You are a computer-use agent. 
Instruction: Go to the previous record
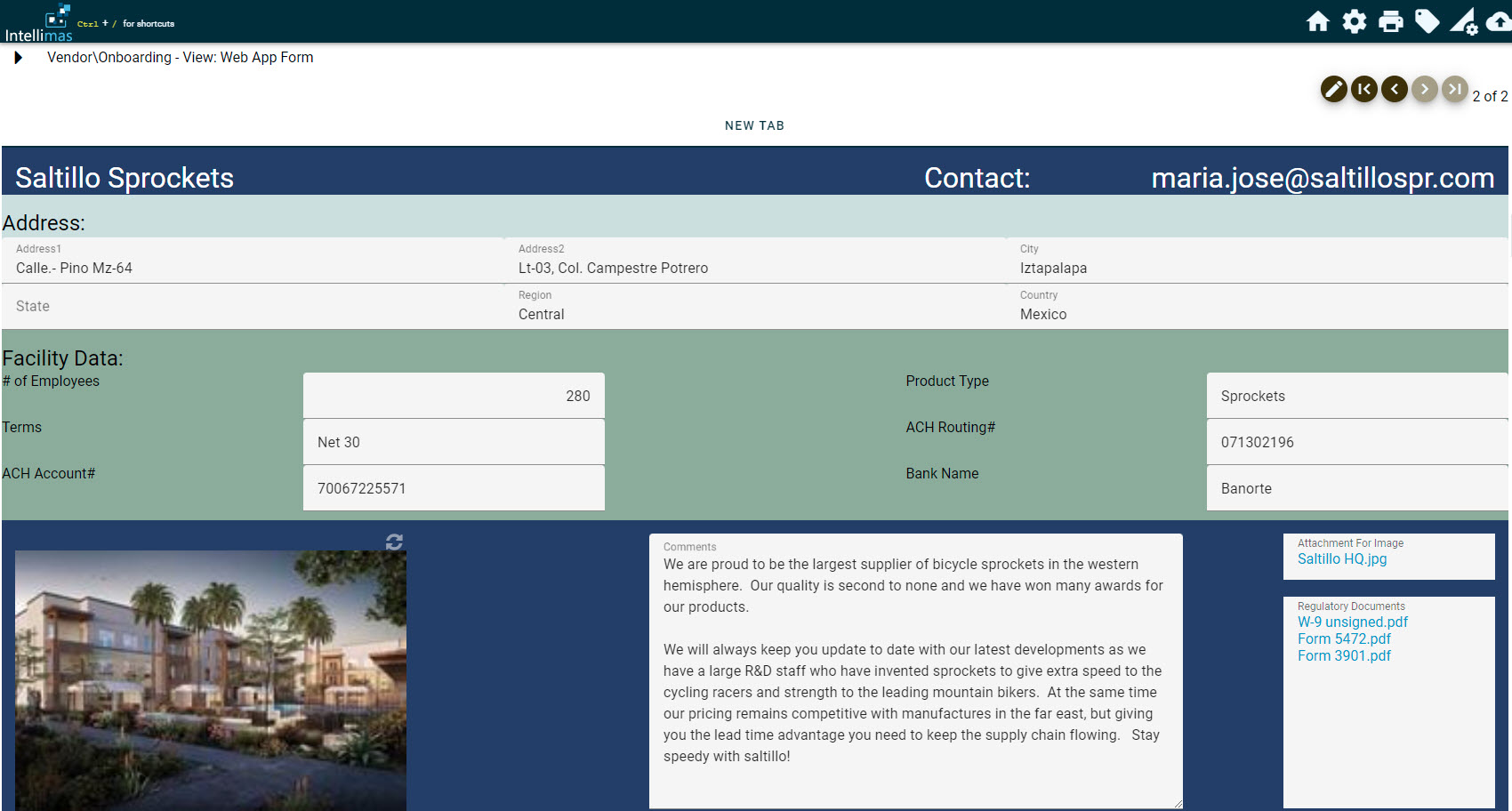tap(1394, 89)
